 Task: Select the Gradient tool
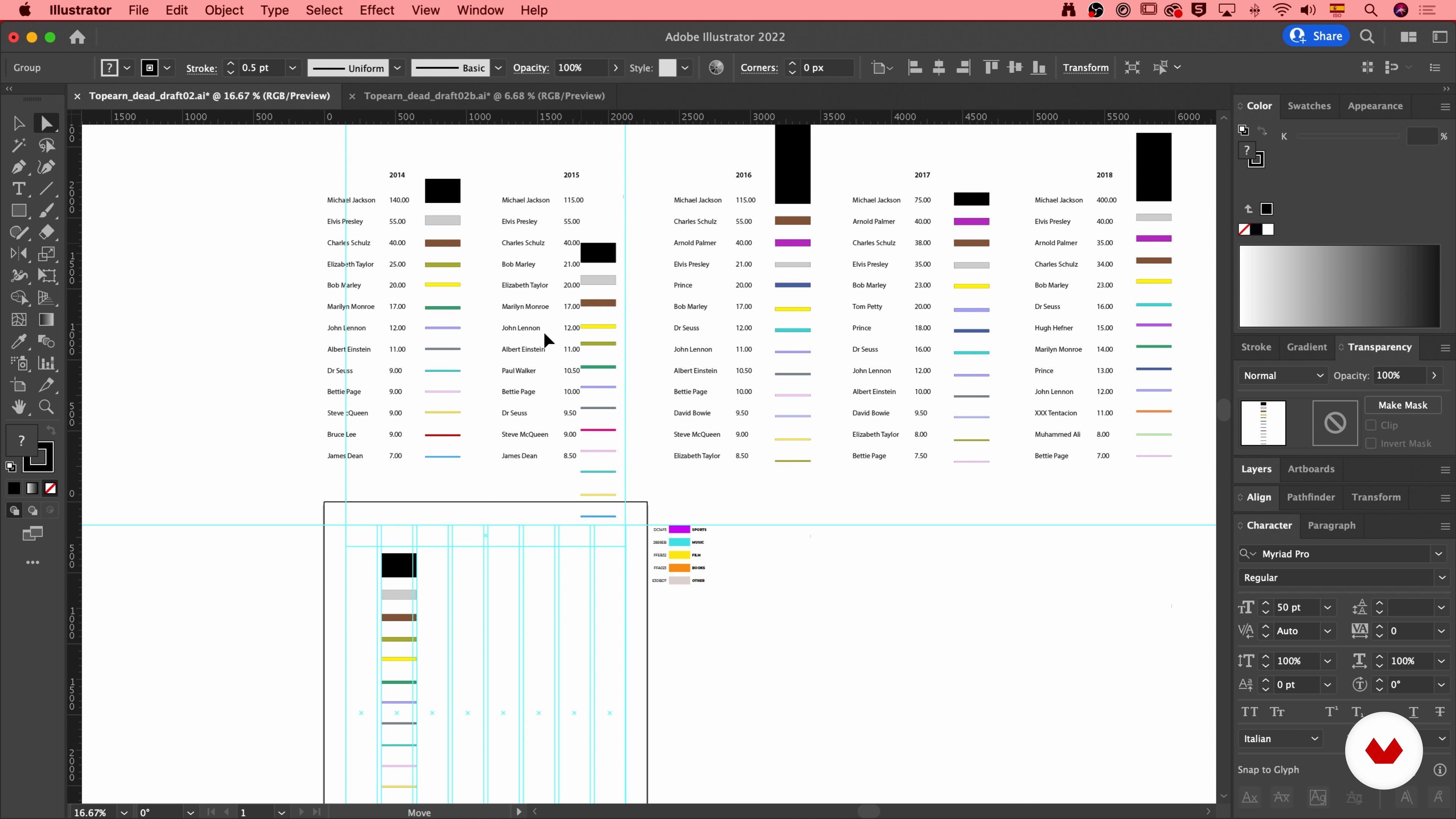point(46,319)
